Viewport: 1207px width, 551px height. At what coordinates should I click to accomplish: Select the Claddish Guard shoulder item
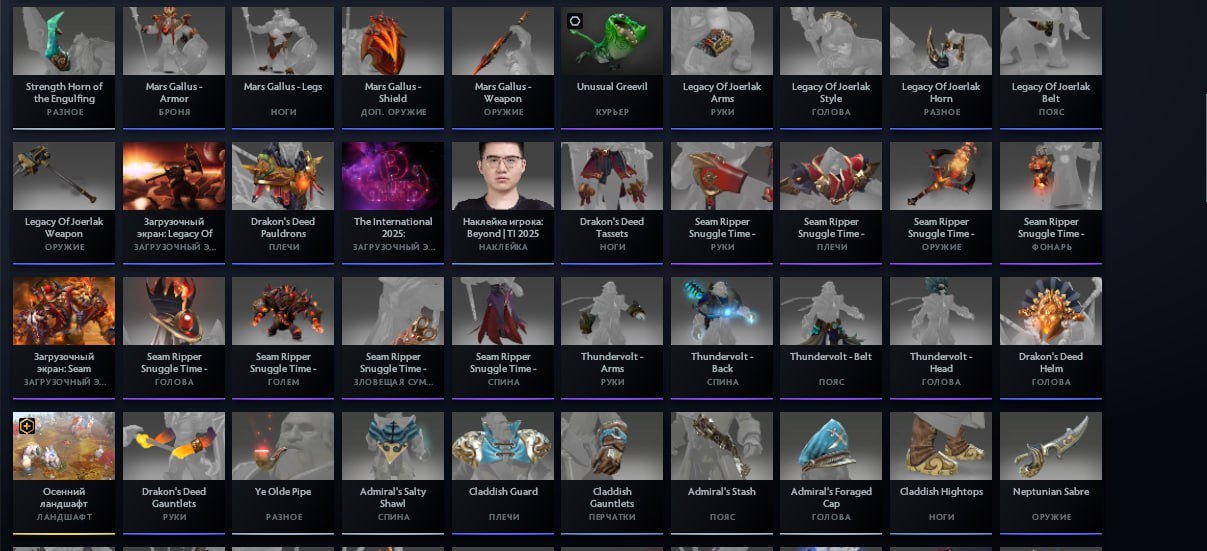coord(502,472)
